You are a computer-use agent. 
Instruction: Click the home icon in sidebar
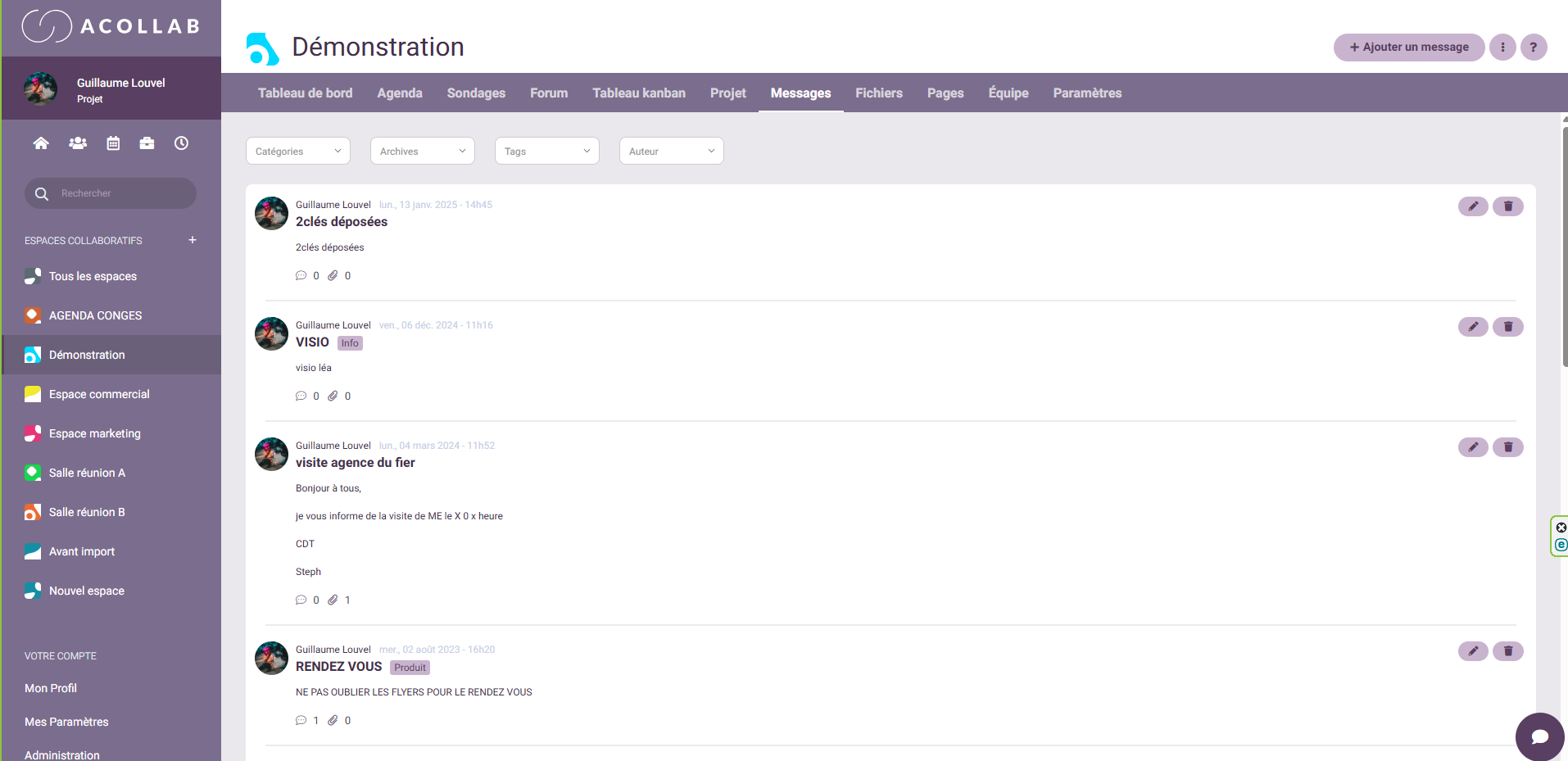coord(41,143)
